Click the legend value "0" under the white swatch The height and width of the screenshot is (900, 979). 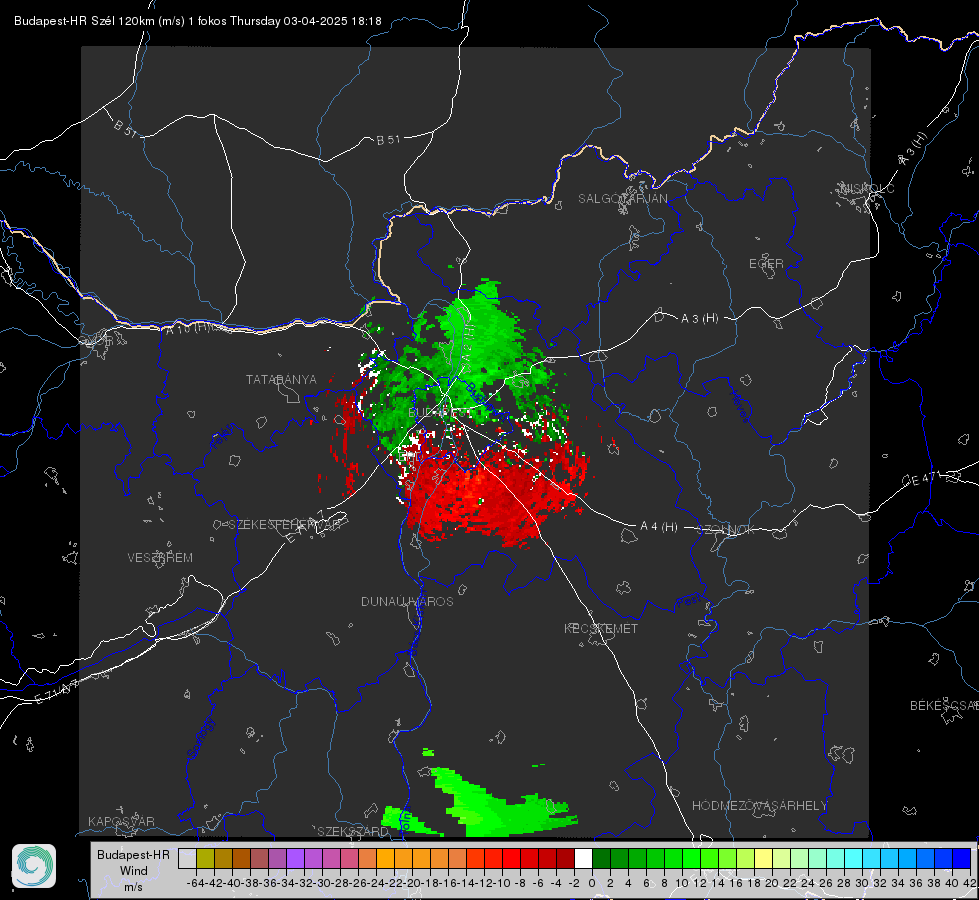click(592, 883)
